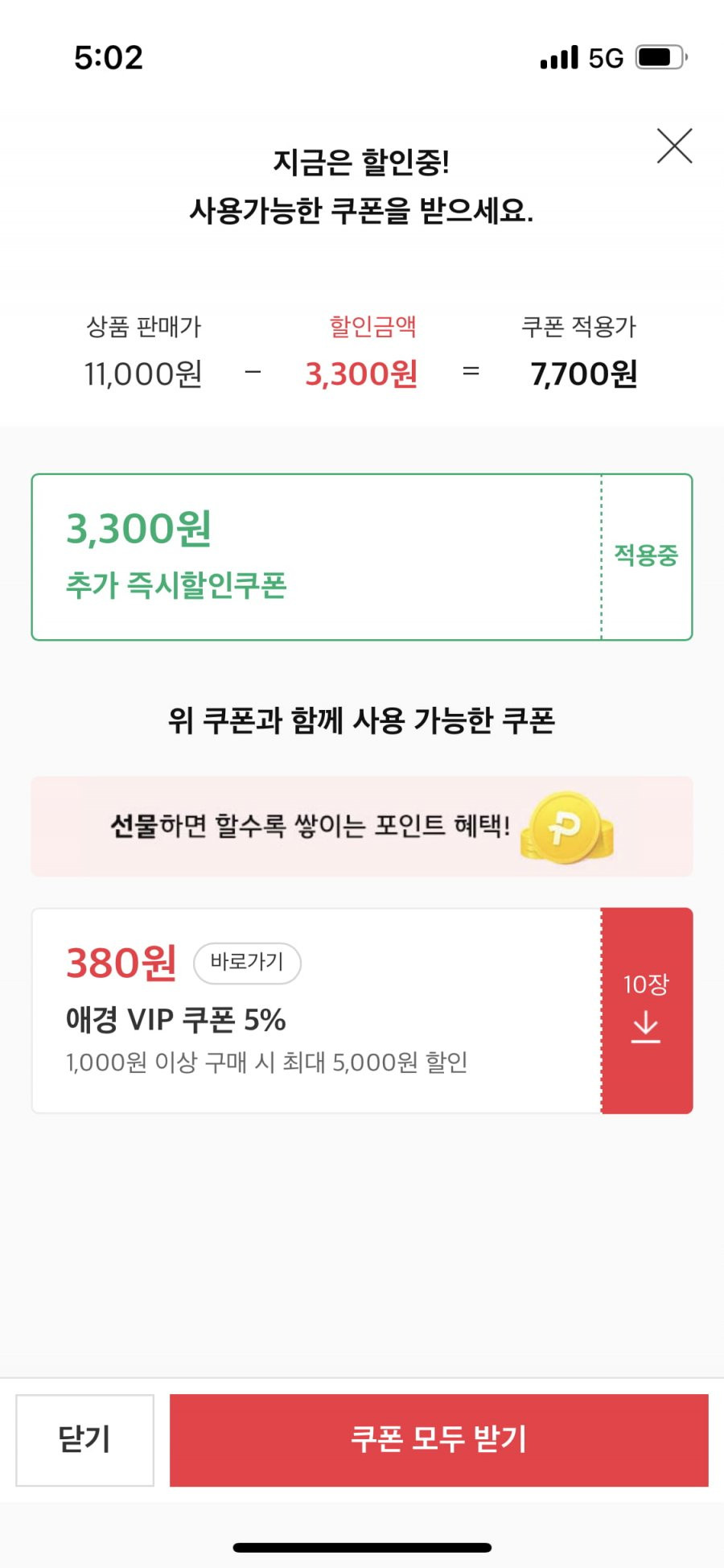Tap the 닫기 button
This screenshot has height=1568, width=724.
(84, 1440)
